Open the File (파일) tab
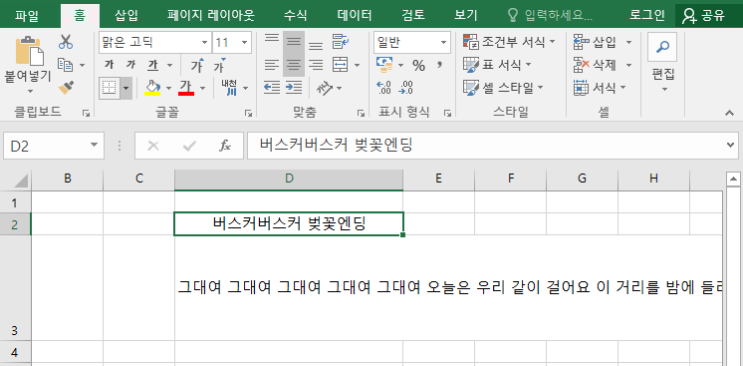 point(27,15)
